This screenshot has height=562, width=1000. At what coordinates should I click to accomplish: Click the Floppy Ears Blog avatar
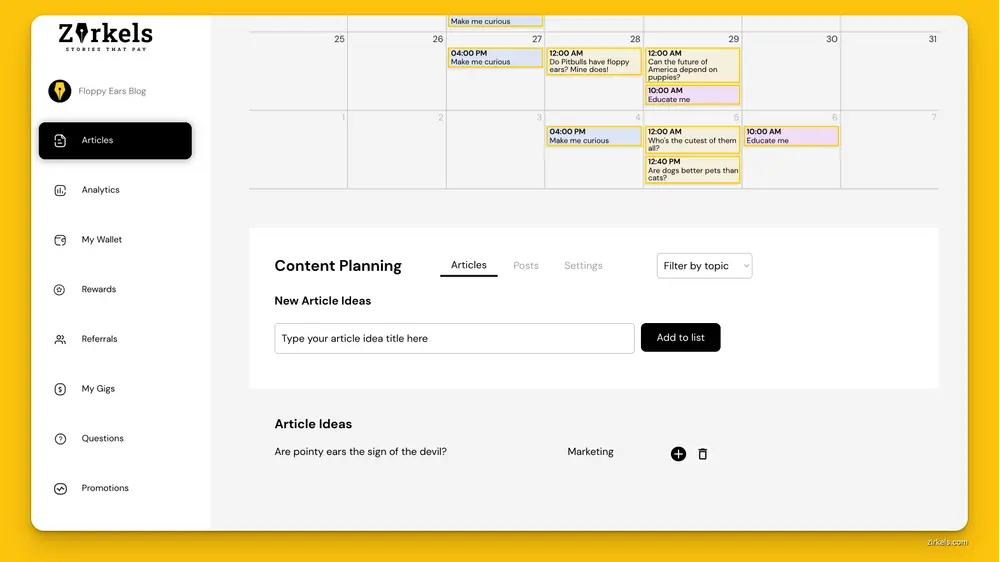[60, 91]
